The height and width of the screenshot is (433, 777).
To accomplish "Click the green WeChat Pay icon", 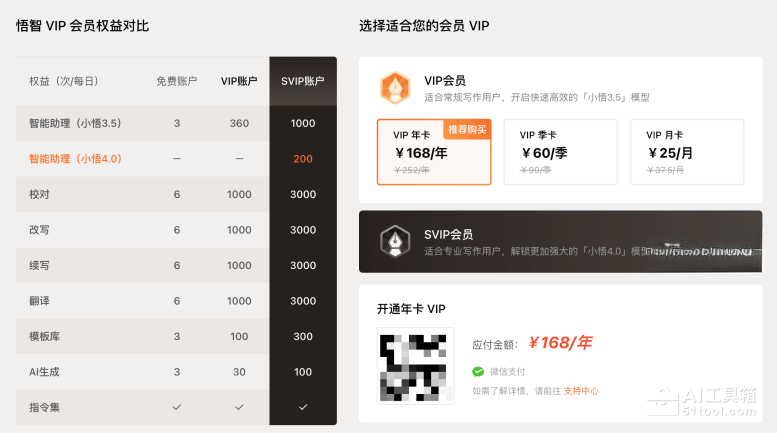I will tap(478, 371).
